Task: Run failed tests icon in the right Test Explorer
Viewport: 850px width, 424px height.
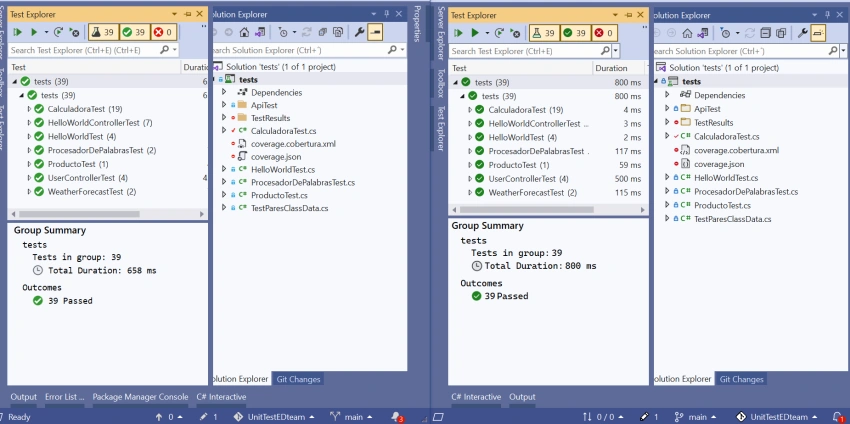Action: tap(516, 33)
